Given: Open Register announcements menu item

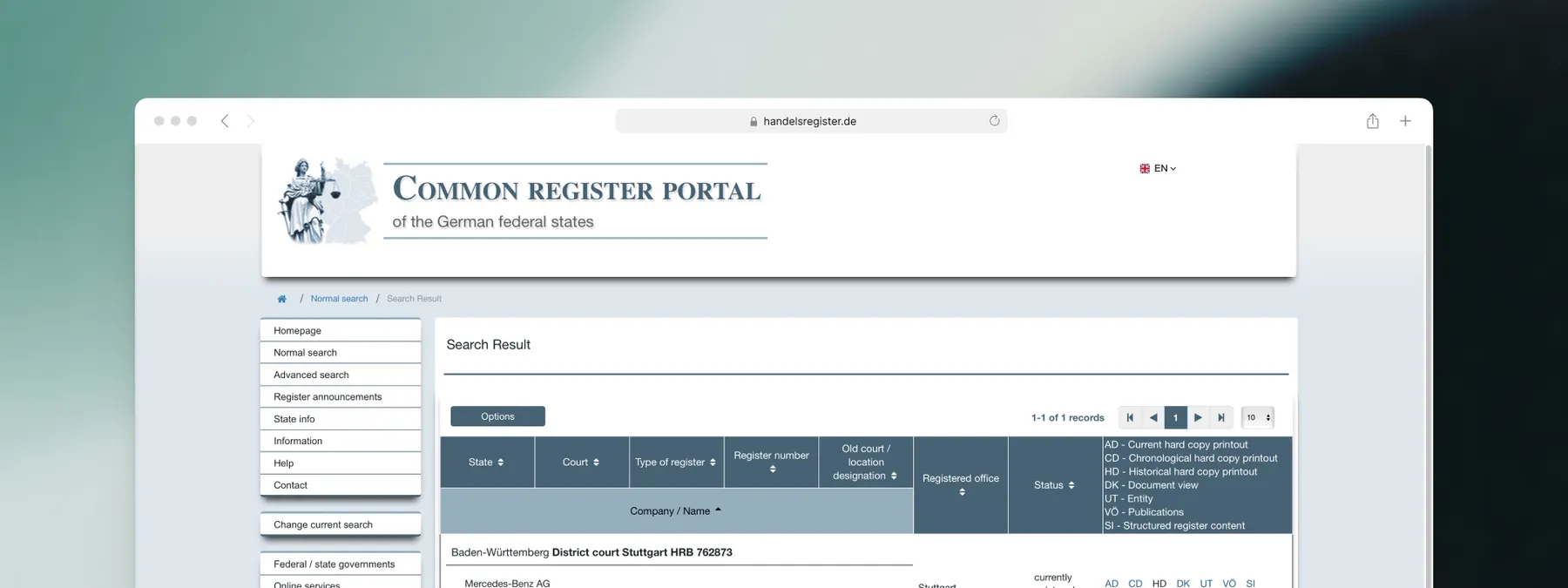Looking at the screenshot, I should (x=341, y=396).
